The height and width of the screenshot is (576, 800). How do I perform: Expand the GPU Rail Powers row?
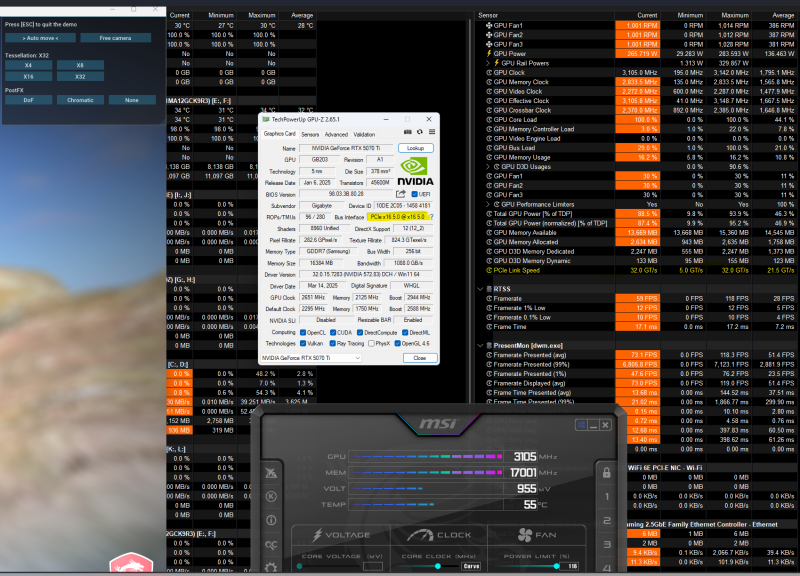click(488, 63)
